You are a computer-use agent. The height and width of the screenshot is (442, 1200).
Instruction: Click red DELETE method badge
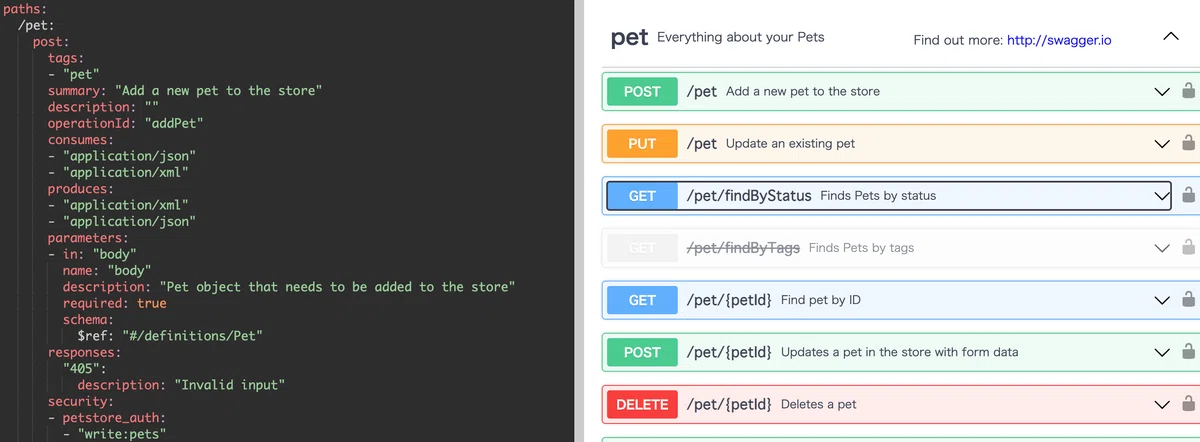pyautogui.click(x=642, y=404)
